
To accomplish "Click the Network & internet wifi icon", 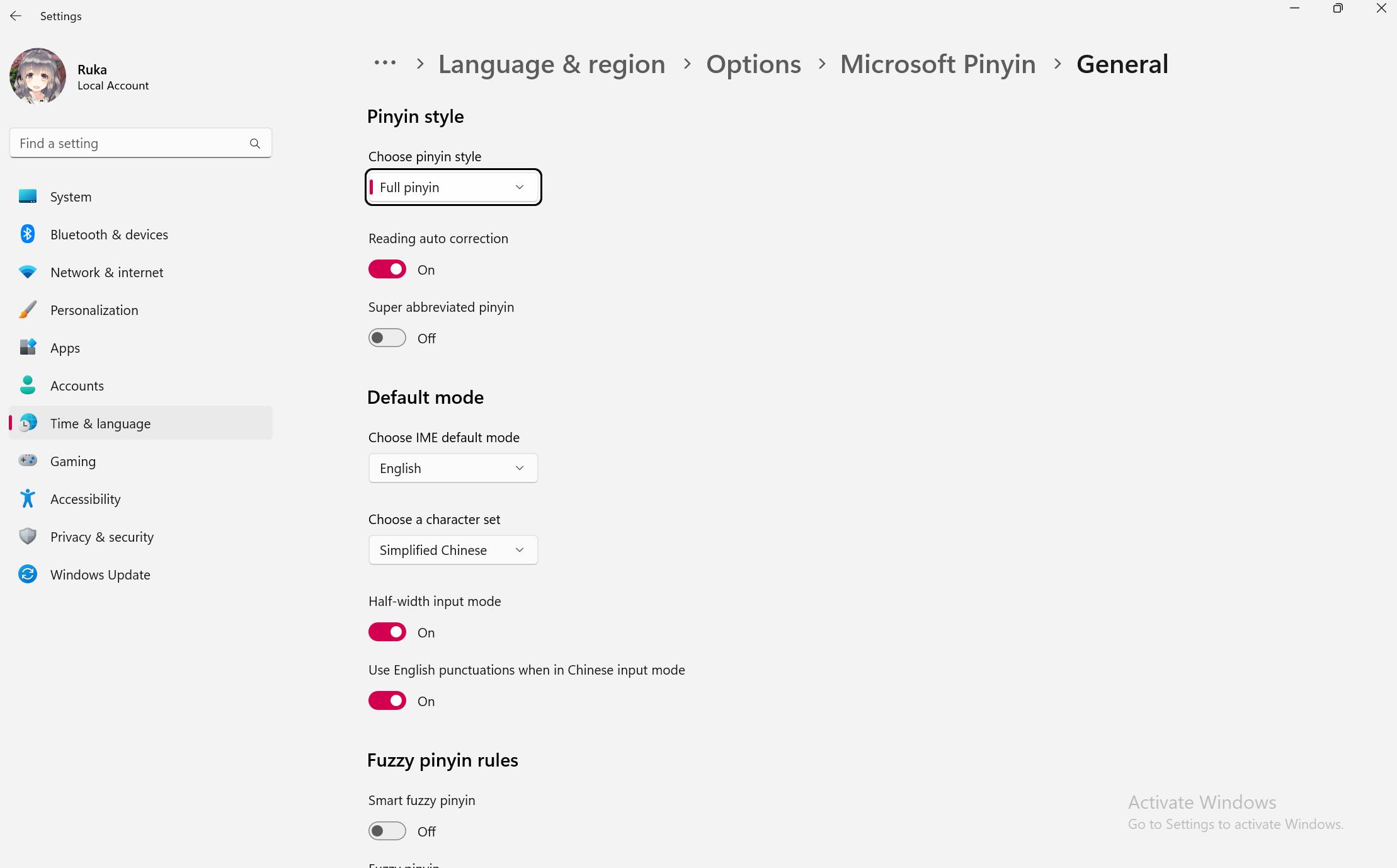I will (28, 272).
